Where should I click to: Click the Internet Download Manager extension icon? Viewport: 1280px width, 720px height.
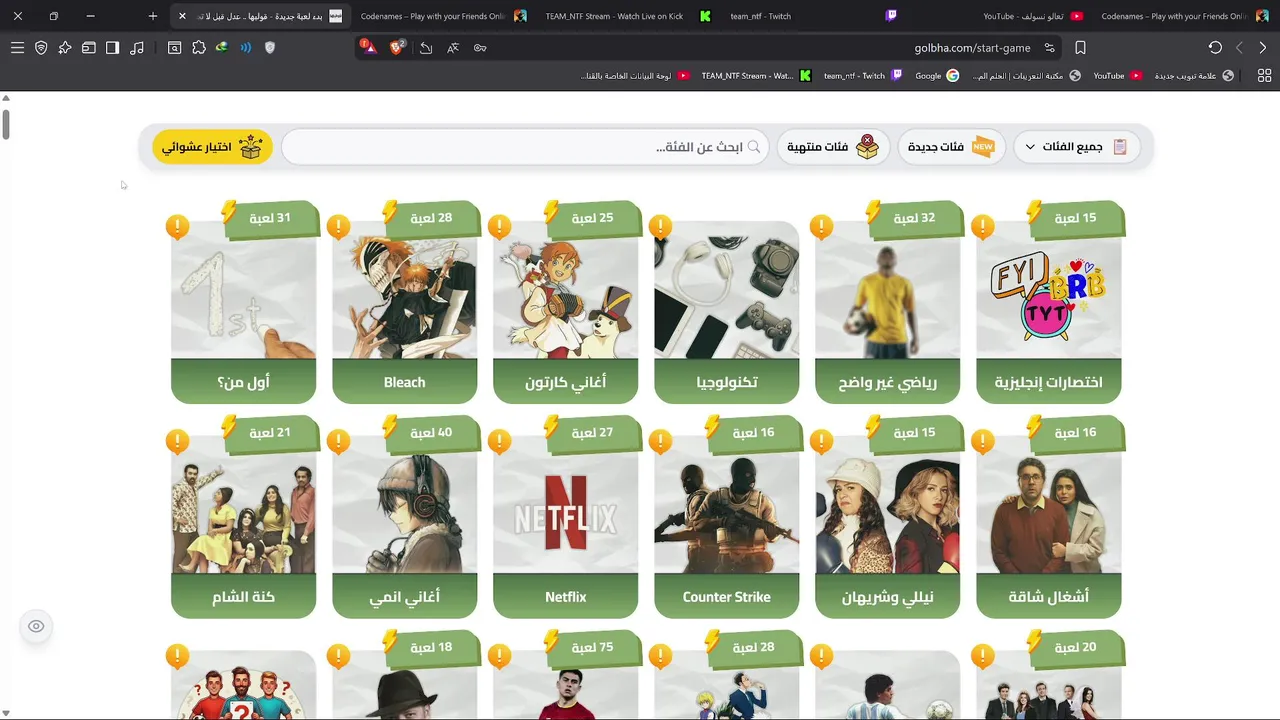click(x=221, y=48)
